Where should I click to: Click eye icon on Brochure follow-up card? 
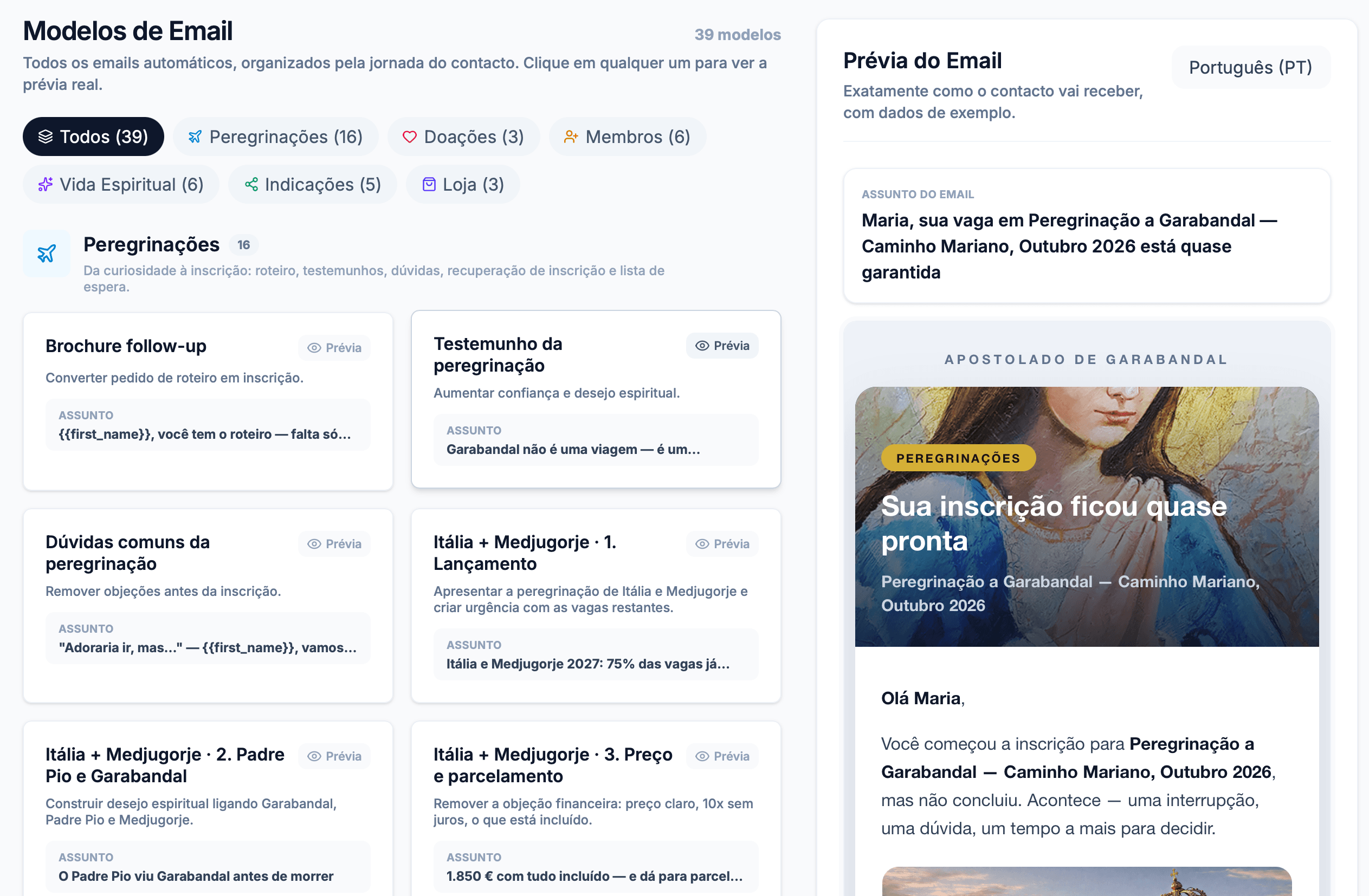coord(314,348)
